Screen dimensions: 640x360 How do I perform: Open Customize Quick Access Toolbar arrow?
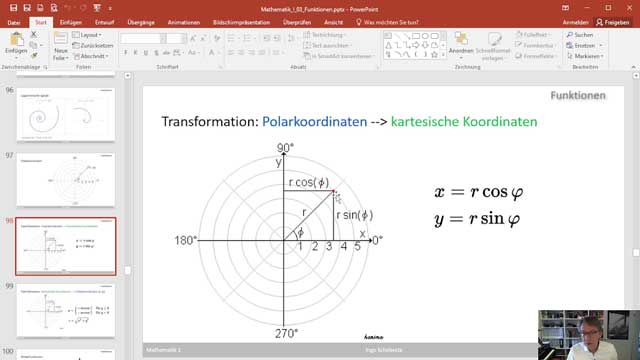coord(110,8)
